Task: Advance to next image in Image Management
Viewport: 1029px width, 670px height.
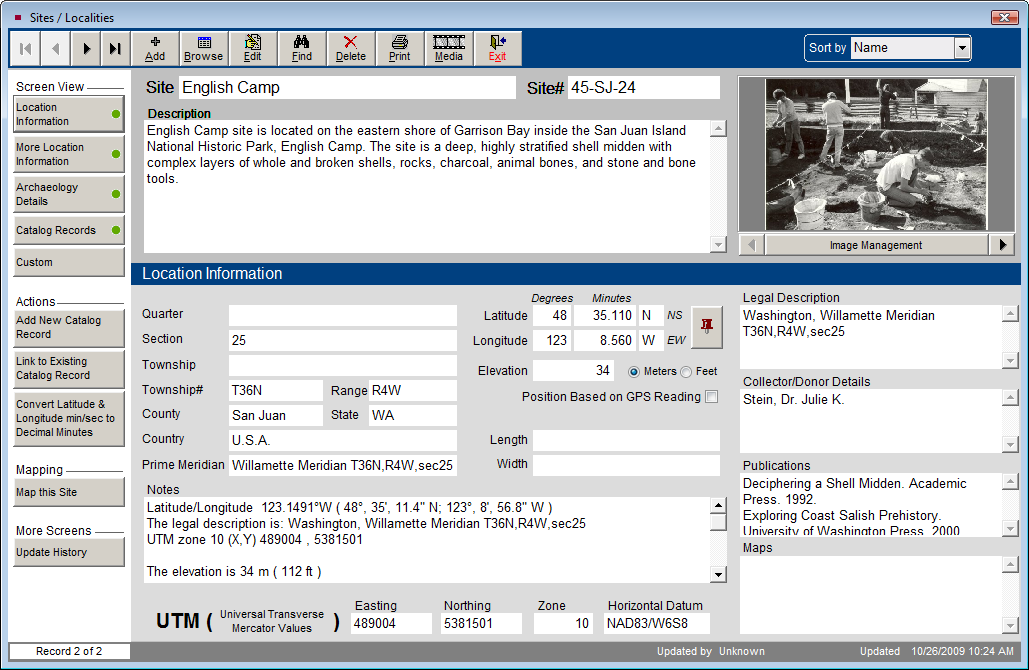Action: [1001, 245]
